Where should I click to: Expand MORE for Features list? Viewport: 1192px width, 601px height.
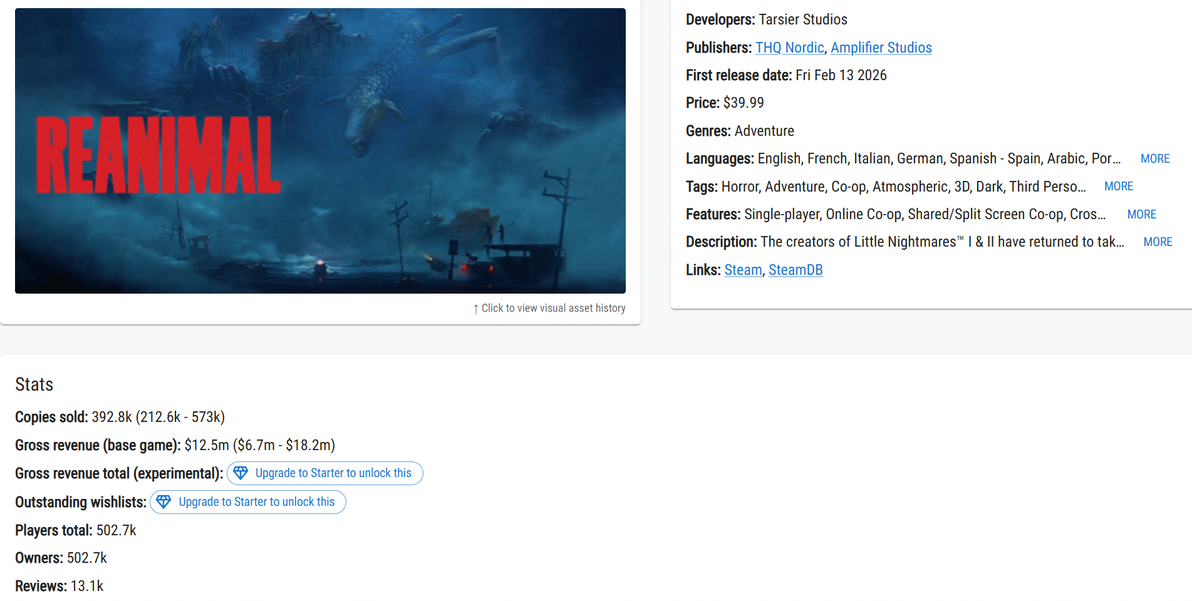(x=1141, y=214)
